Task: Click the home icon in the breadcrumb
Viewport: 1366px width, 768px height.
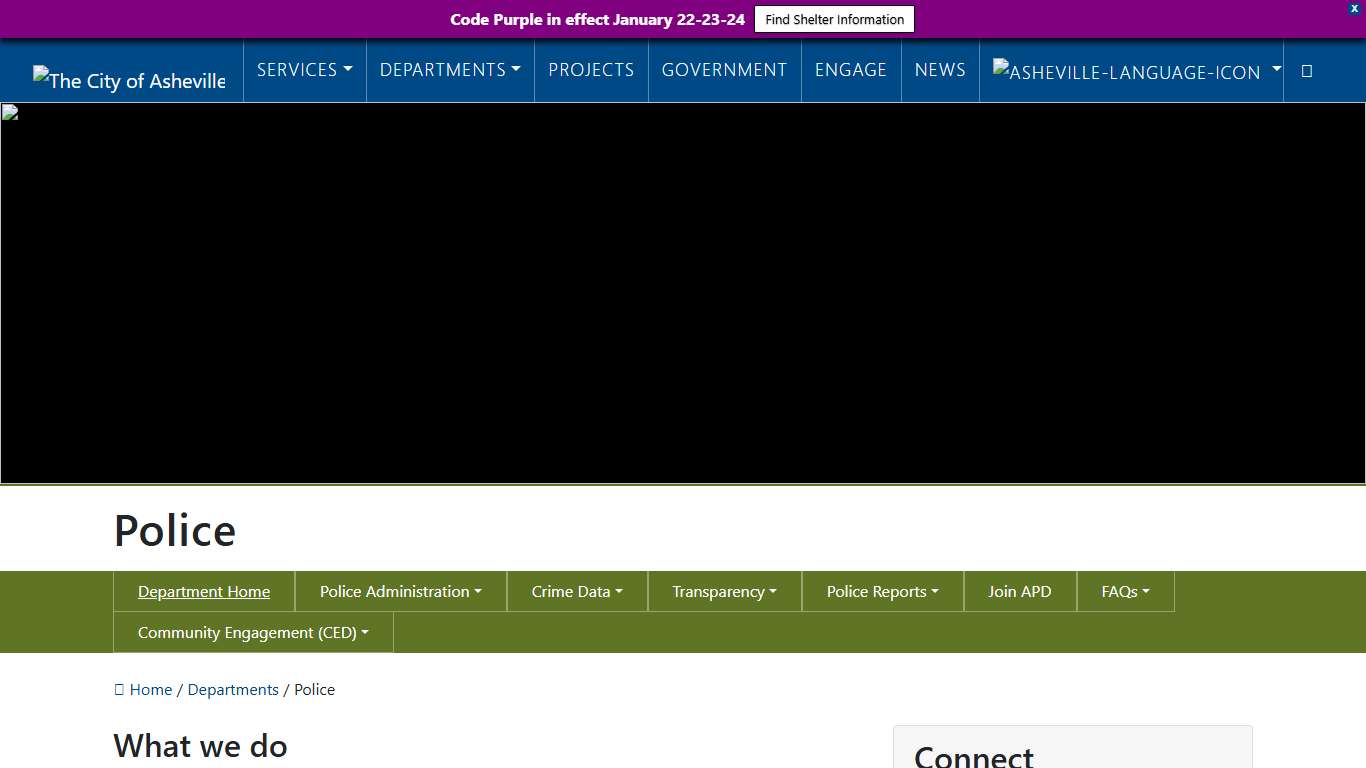Action: coord(120,689)
